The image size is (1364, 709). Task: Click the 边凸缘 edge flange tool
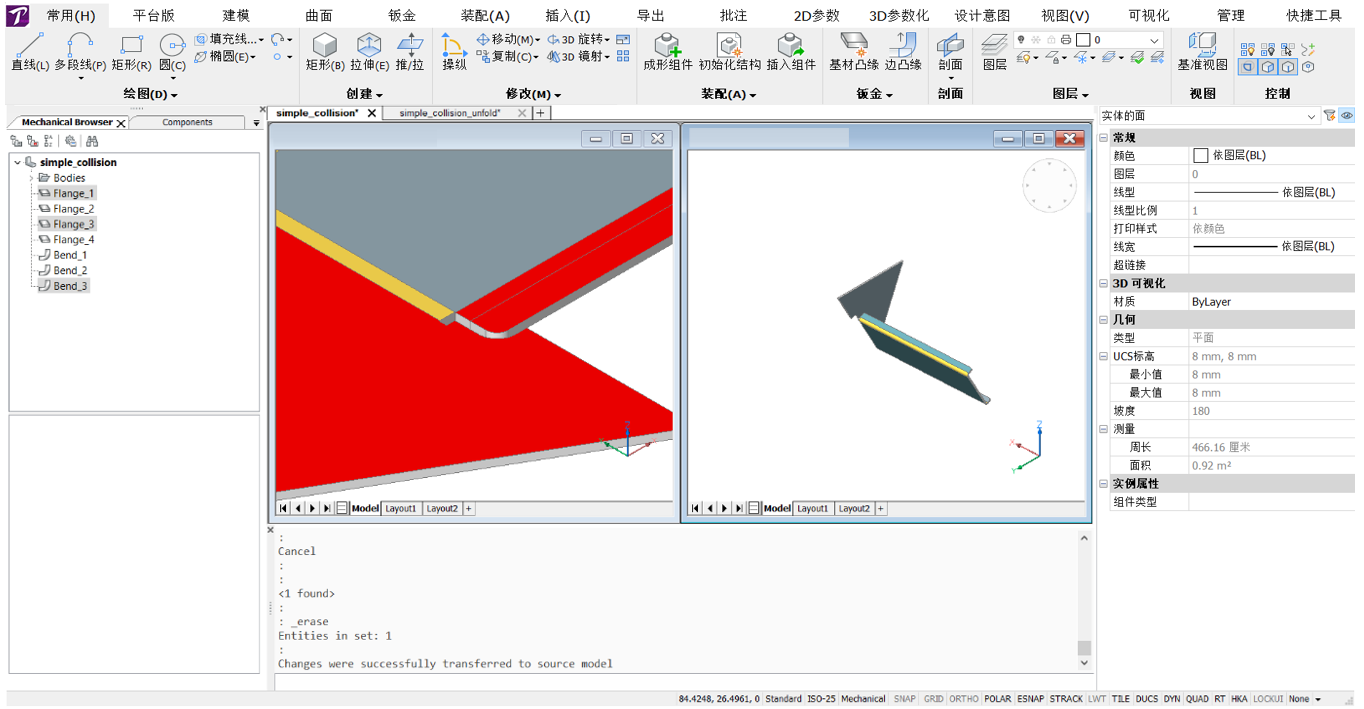click(x=903, y=52)
